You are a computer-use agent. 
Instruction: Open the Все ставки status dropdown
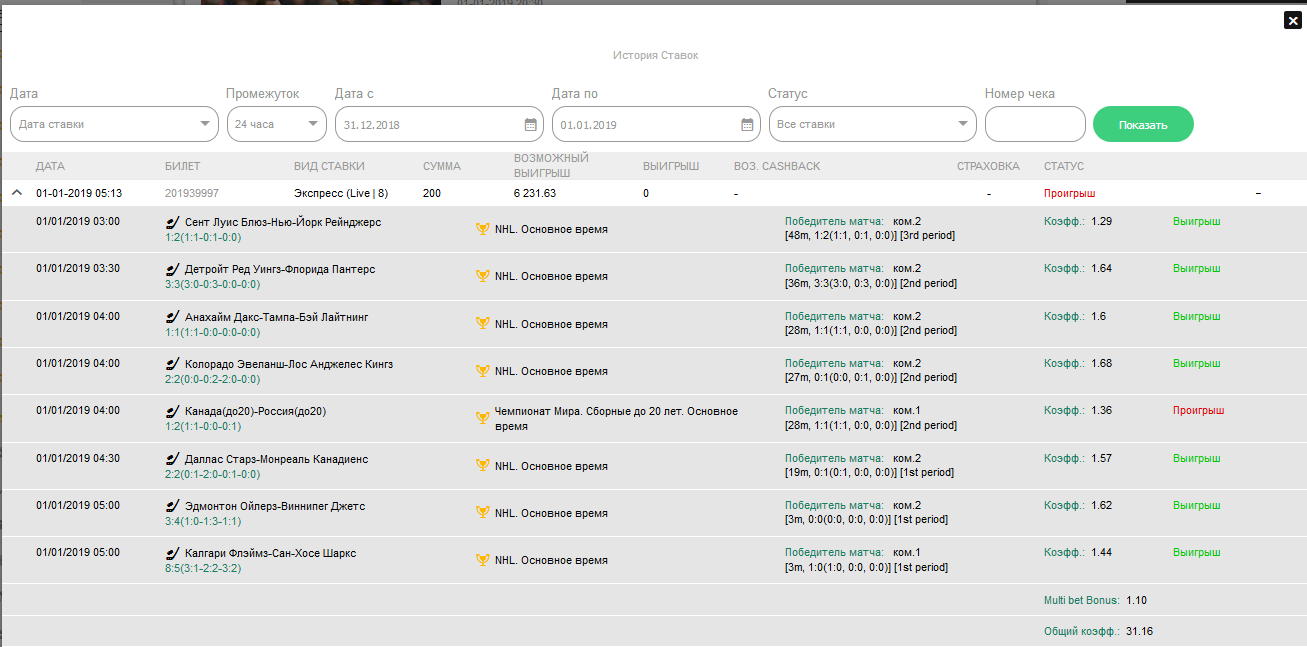click(x=872, y=125)
